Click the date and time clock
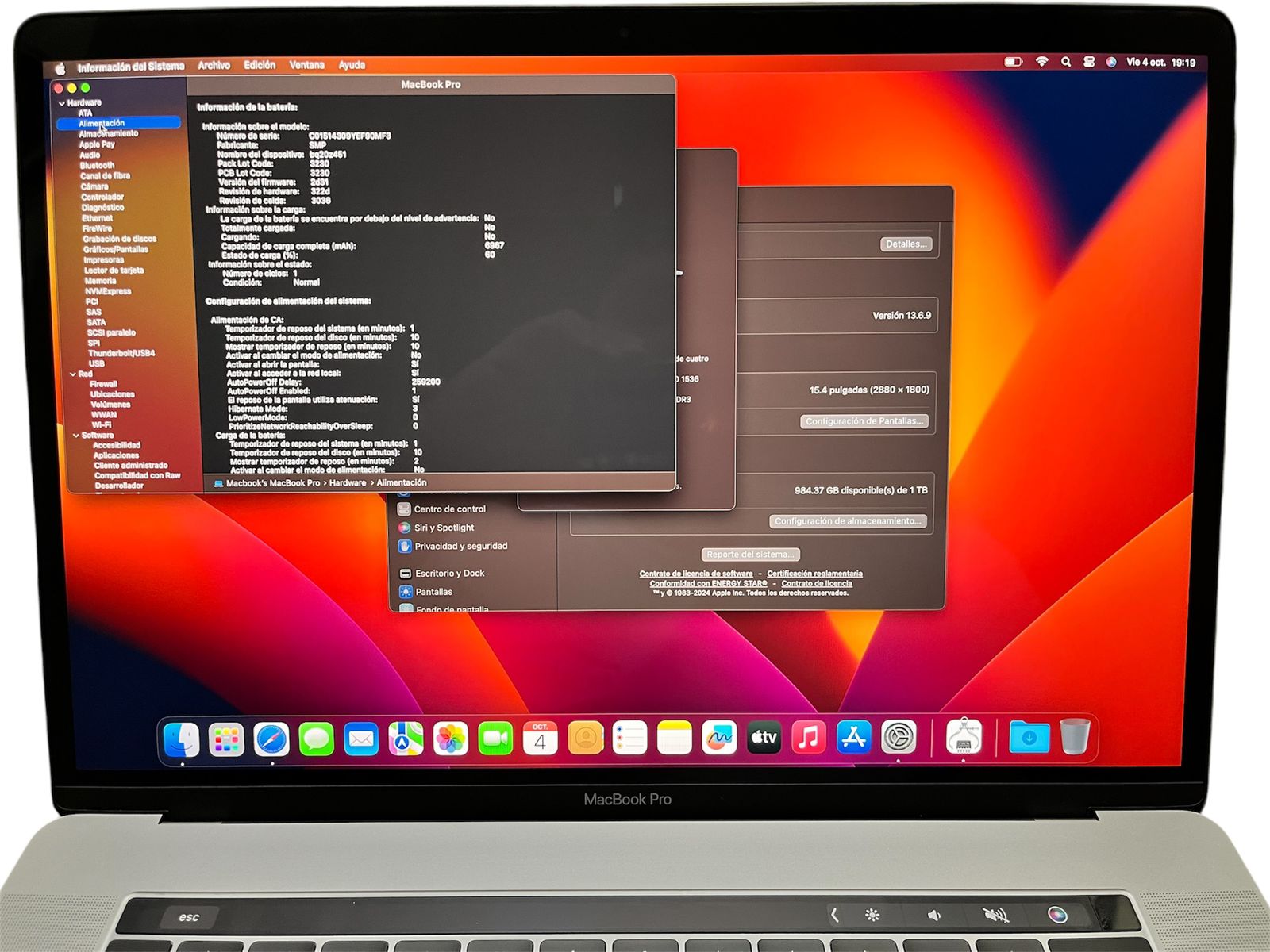1270x952 pixels. point(1160,62)
